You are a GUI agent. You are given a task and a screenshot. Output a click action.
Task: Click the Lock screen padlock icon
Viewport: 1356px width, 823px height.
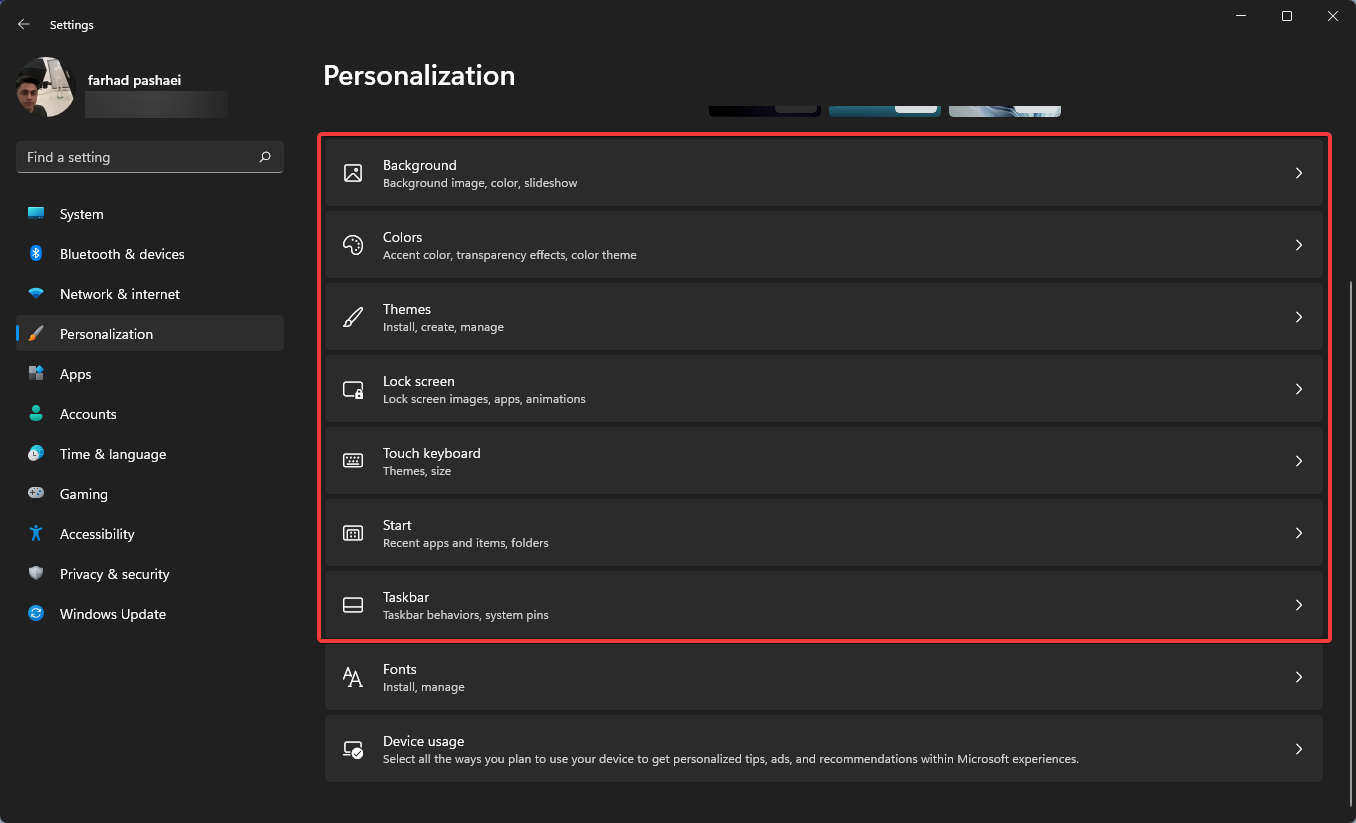[x=353, y=389]
